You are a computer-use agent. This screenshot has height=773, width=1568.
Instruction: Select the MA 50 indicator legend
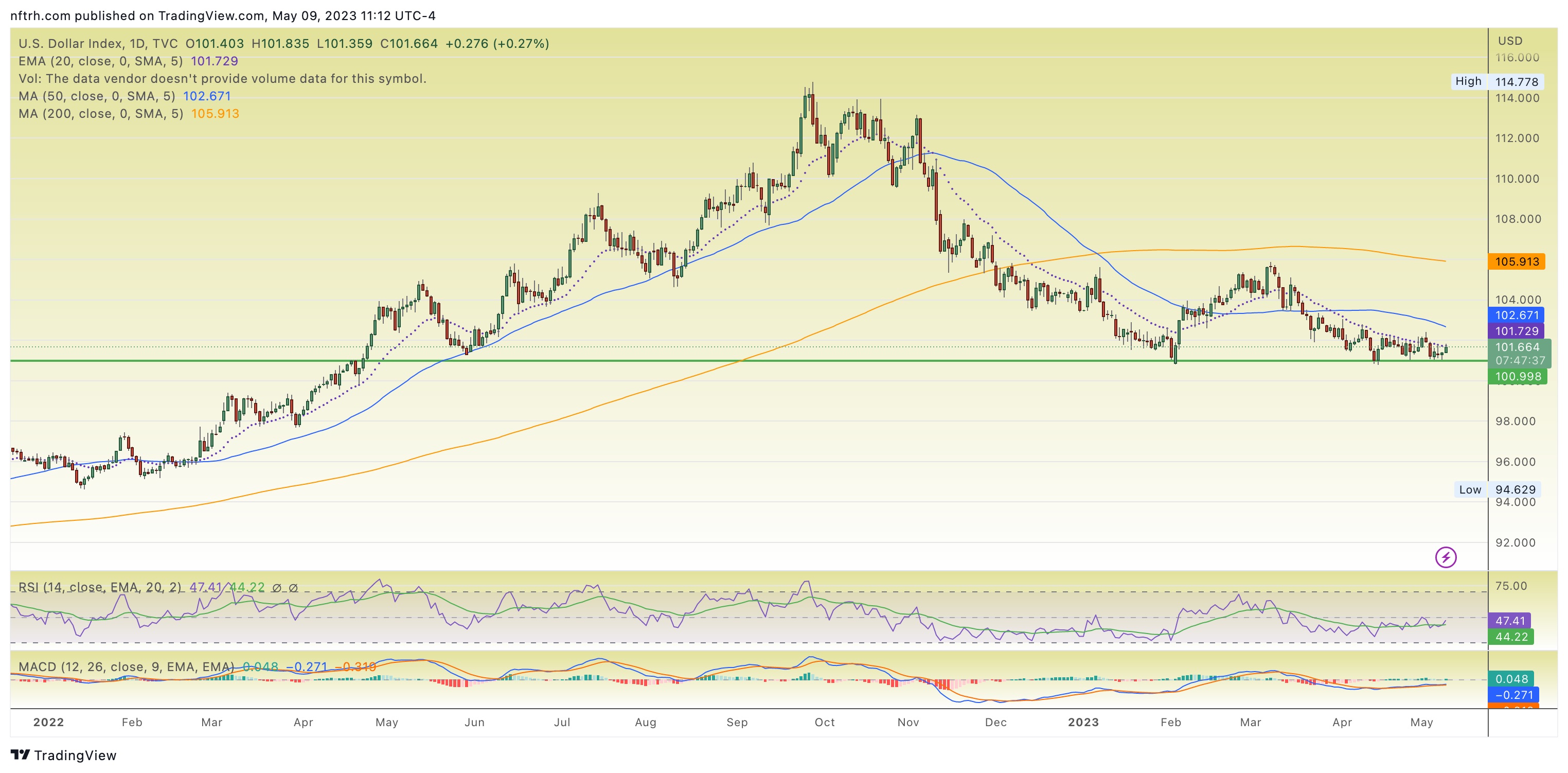[96, 96]
